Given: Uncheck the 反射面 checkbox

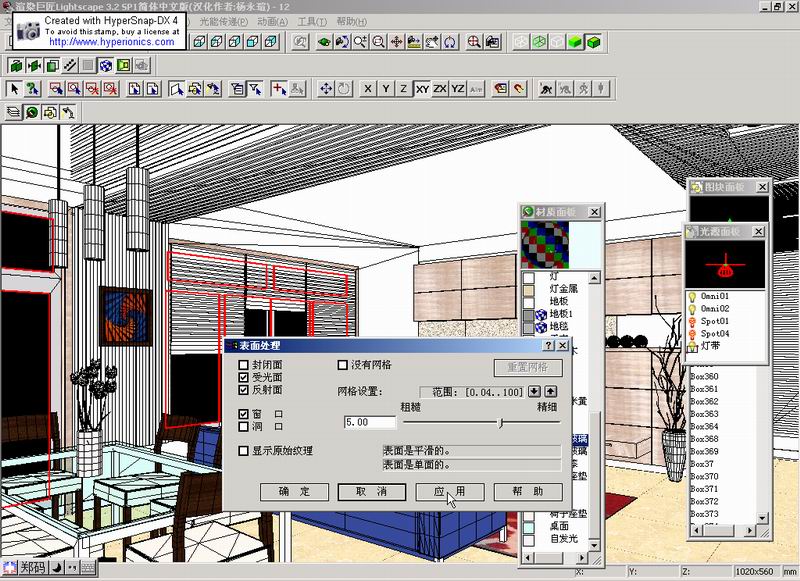Looking at the screenshot, I should (243, 390).
